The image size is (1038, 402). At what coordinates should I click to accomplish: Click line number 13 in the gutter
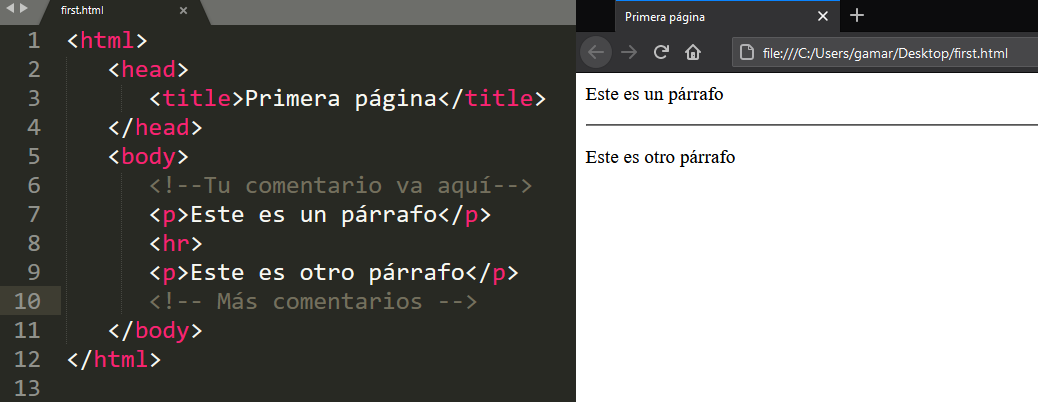(x=27, y=388)
